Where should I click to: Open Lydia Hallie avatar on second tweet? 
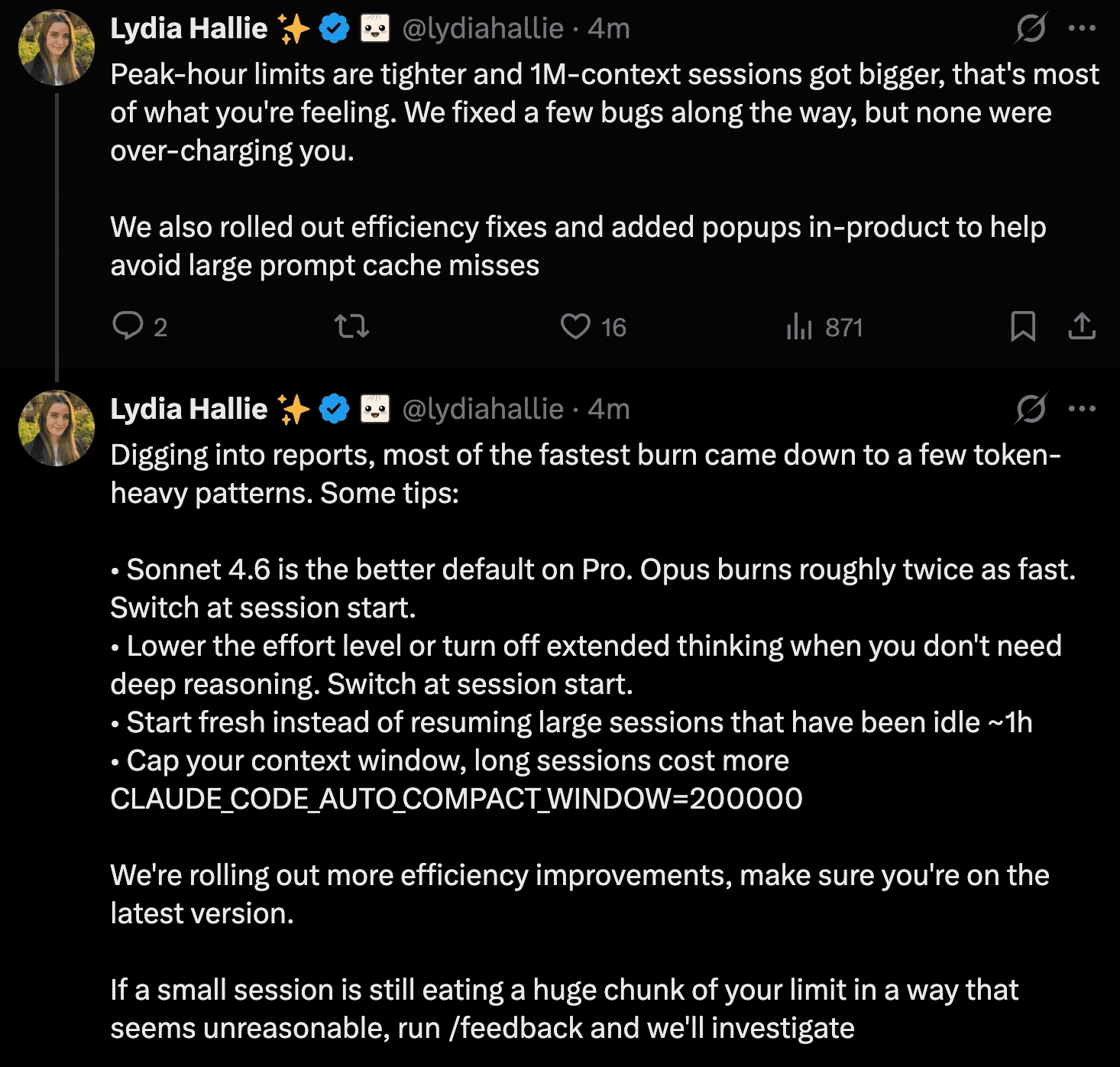pyautogui.click(x=57, y=428)
